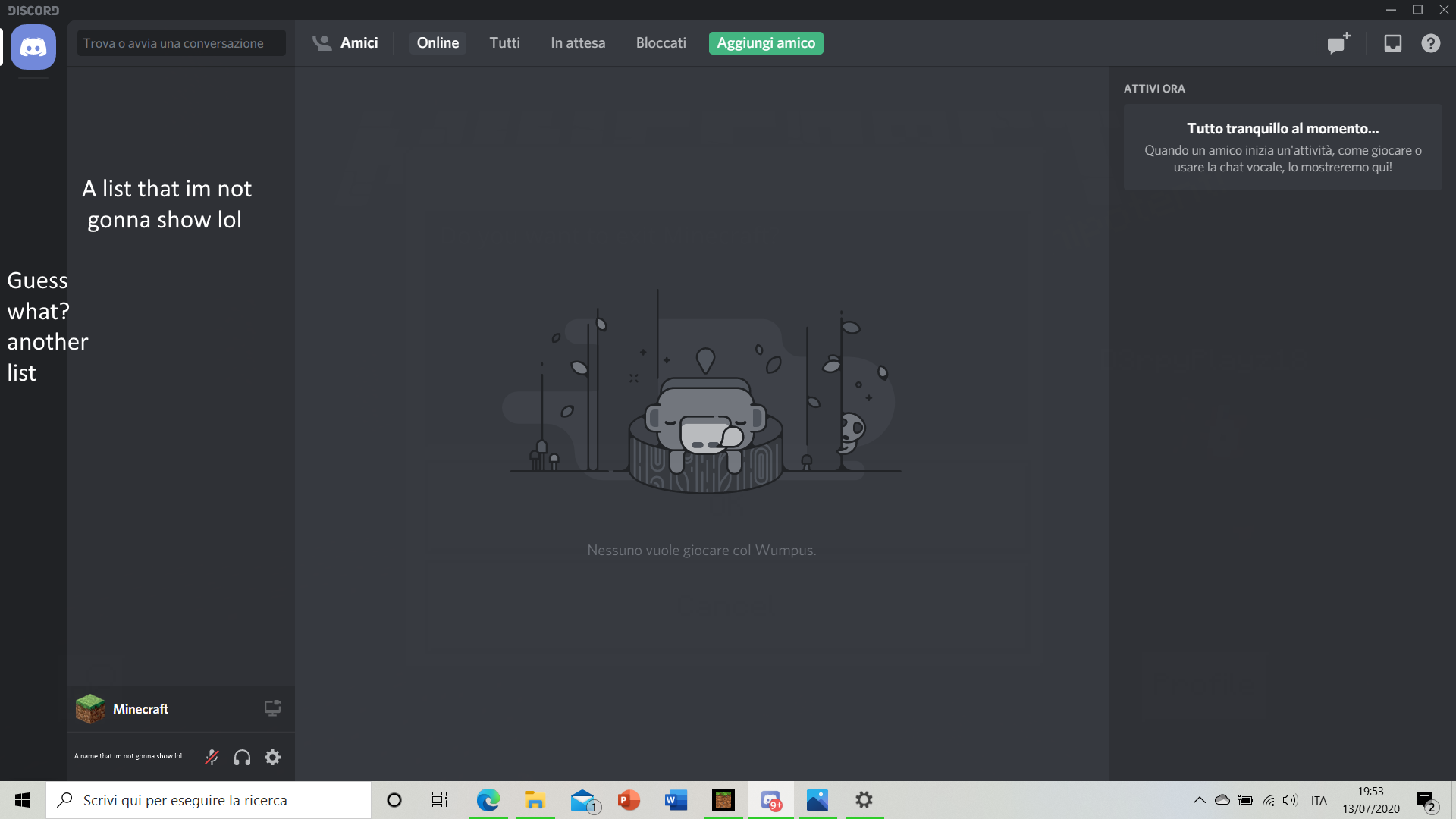Screen dimensions: 1456x819
Task: Open the Help question mark icon
Action: [x=1430, y=43]
